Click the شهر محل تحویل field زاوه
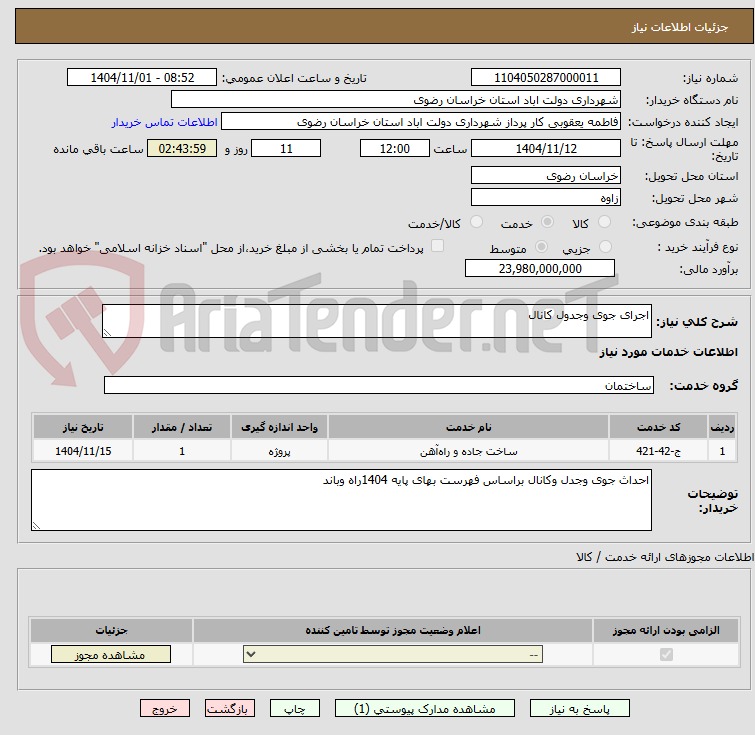The image size is (755, 735). (x=546, y=197)
